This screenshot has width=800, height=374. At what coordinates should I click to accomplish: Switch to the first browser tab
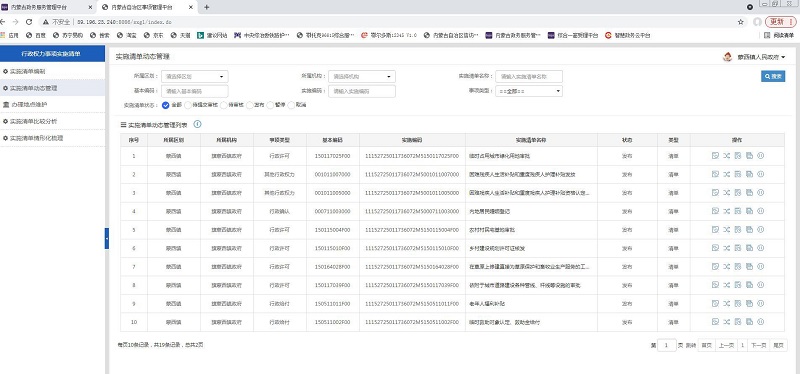[x=47, y=7]
